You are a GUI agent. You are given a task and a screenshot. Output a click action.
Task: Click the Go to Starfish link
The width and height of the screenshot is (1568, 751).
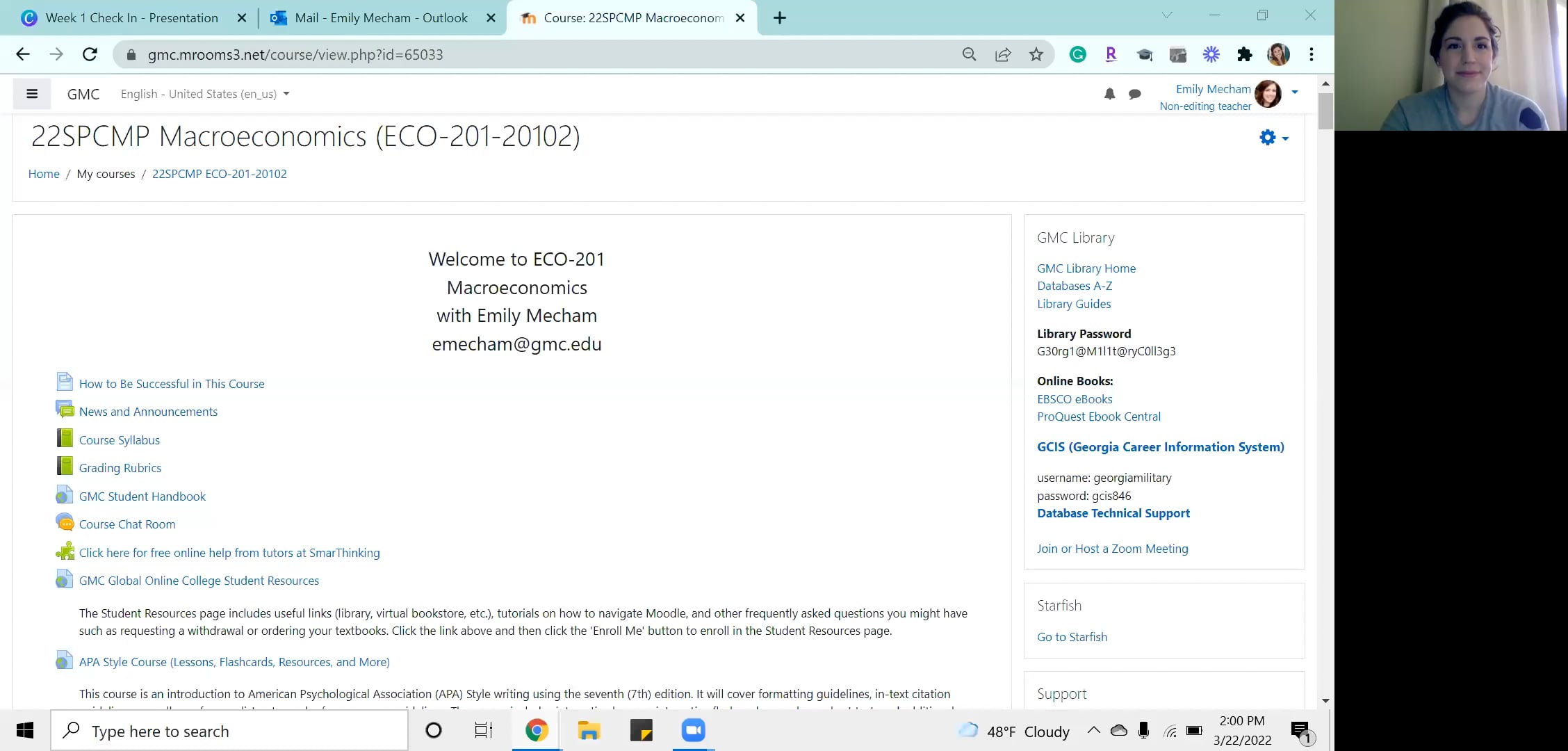1072,636
